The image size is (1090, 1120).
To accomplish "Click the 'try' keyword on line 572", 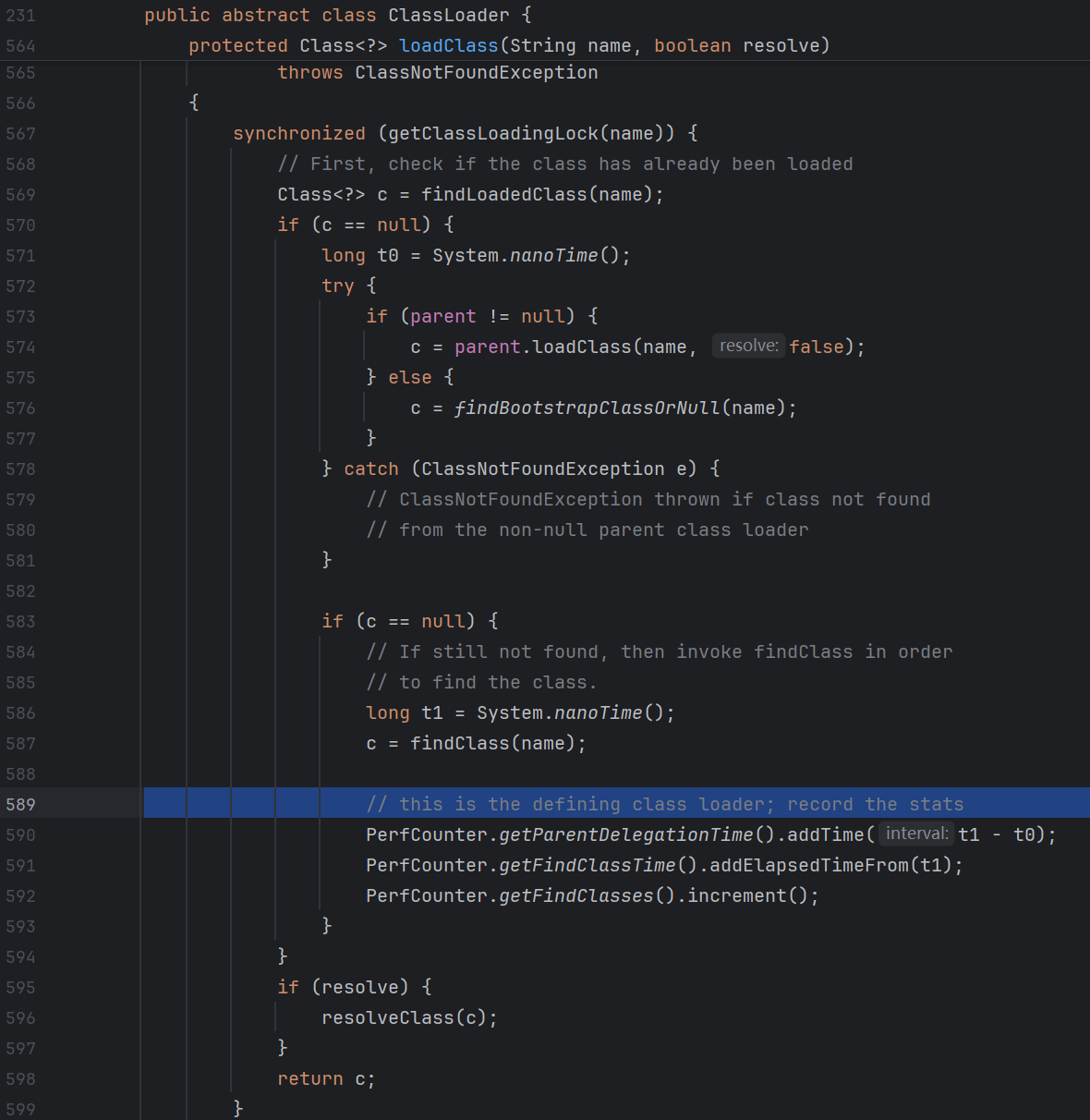I will click(337, 286).
